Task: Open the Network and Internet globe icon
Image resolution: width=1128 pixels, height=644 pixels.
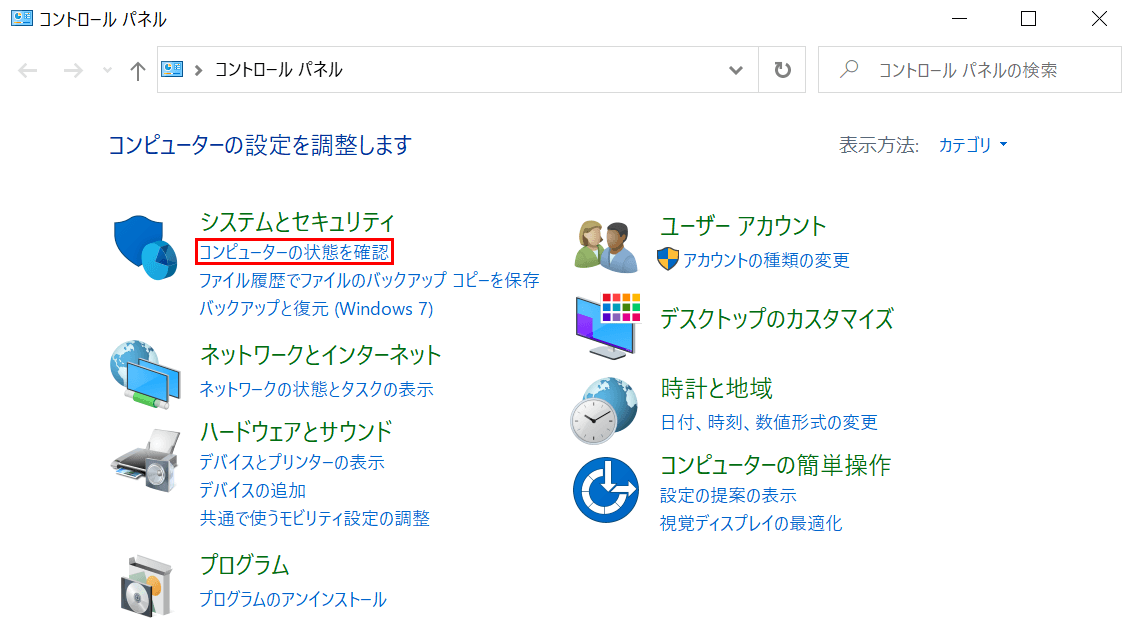Action: point(145,374)
